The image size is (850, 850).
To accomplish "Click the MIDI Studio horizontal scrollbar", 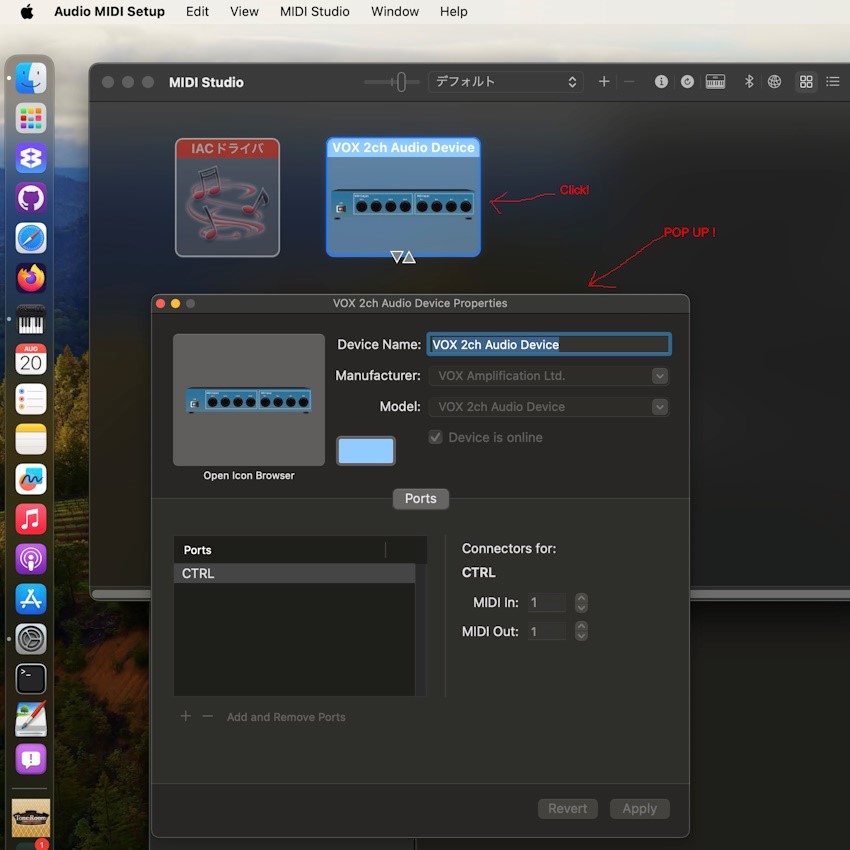I will pyautogui.click(x=471, y=594).
